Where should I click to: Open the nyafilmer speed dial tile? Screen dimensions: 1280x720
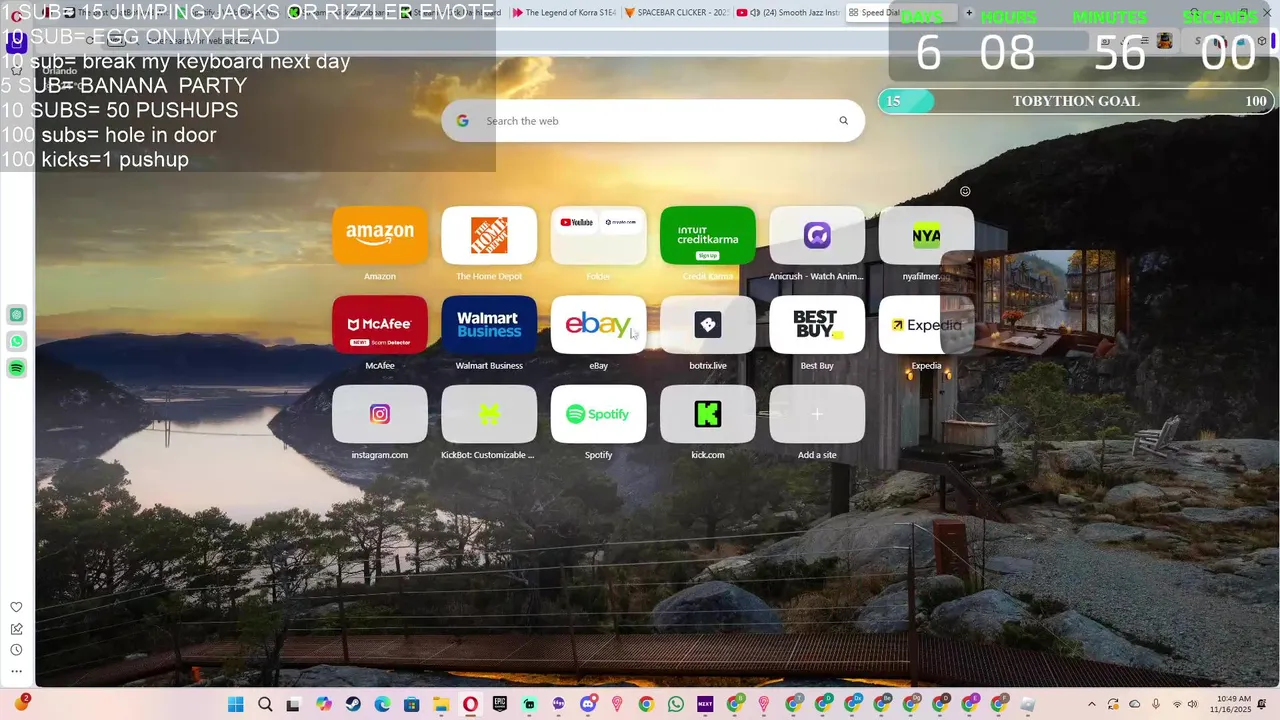[x=926, y=235]
